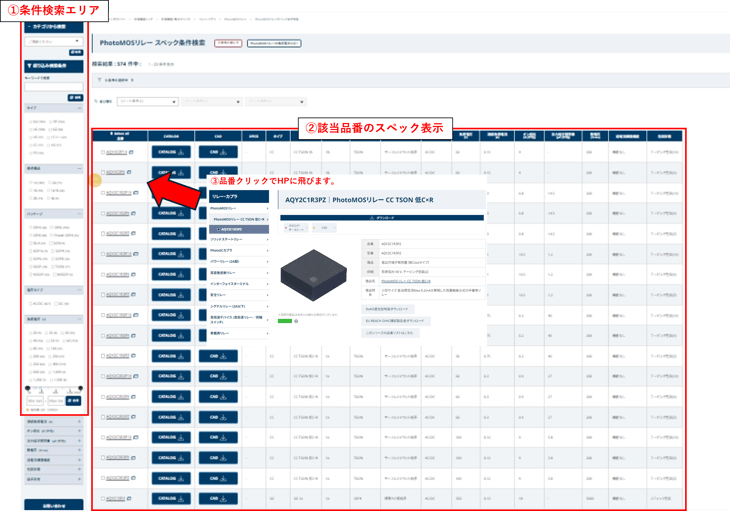Open part number link AQY2C2R2P1X

tap(119, 376)
